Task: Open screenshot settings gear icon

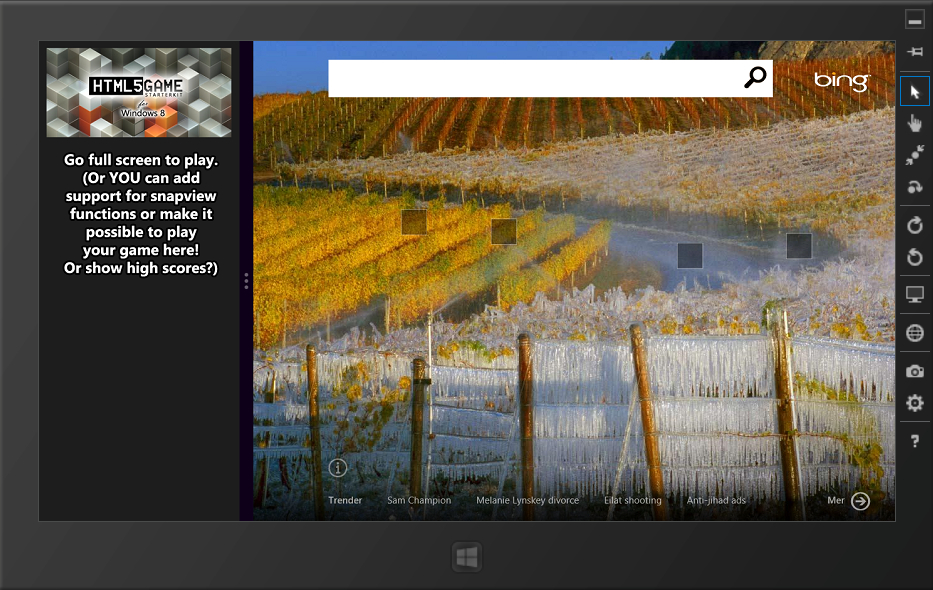Action: click(x=915, y=403)
